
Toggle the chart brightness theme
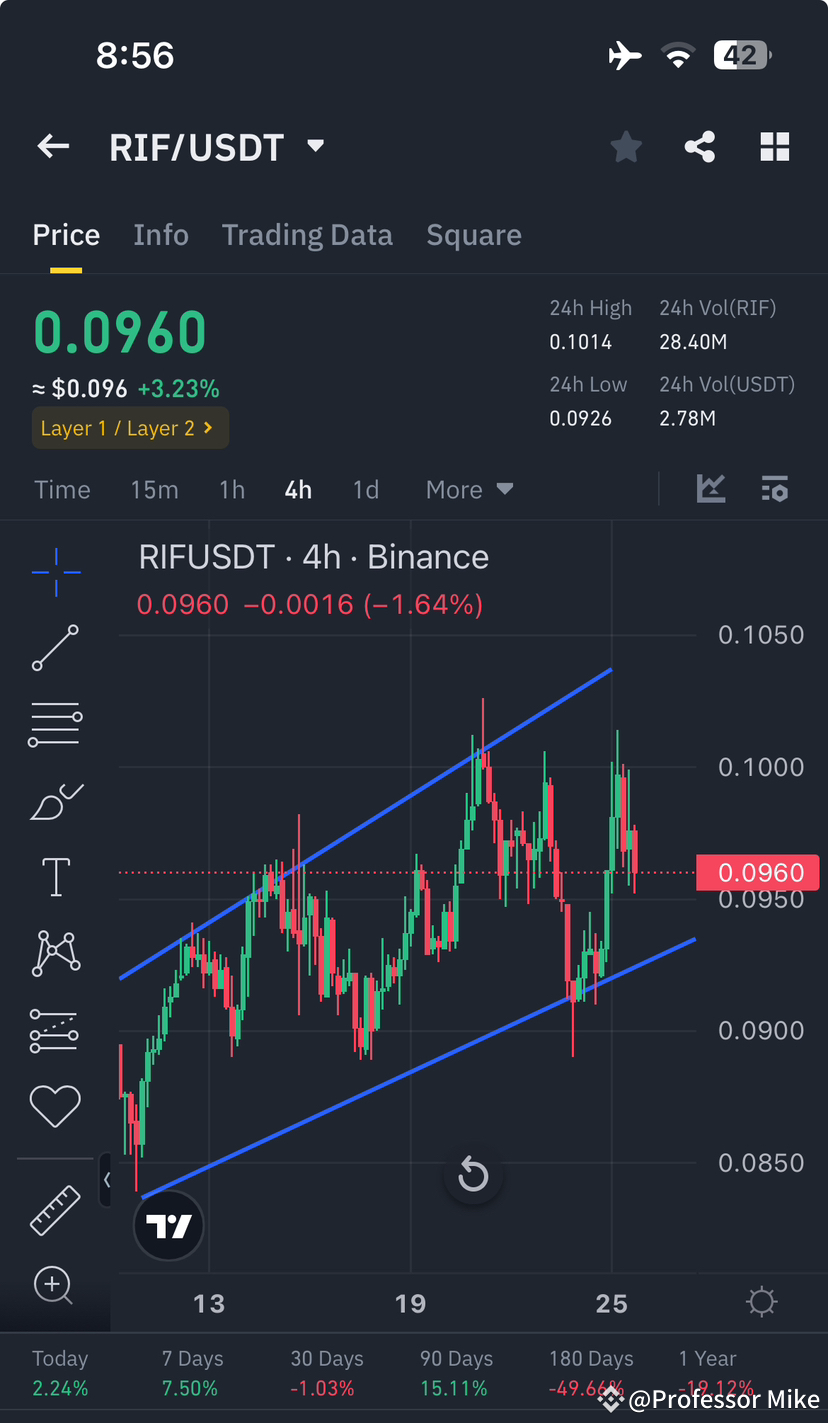761,1301
